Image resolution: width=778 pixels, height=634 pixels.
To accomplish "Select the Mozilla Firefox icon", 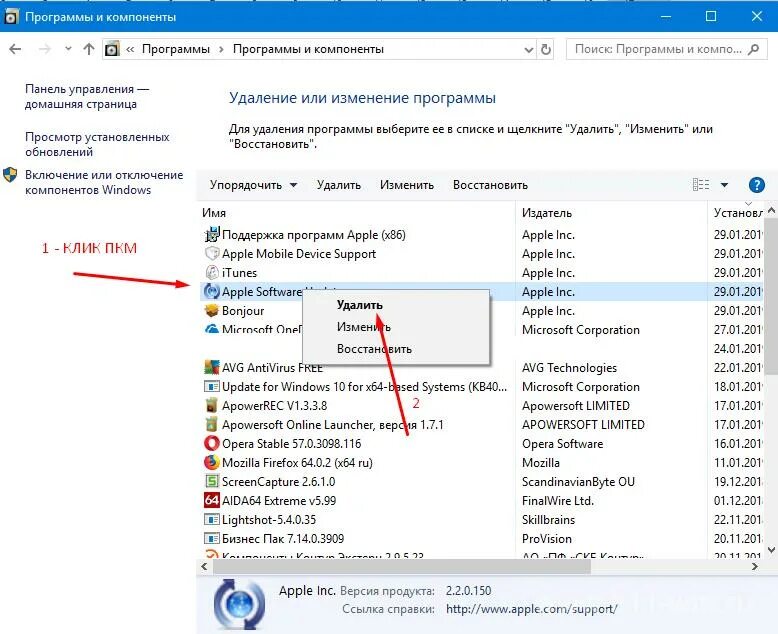I will tap(212, 462).
